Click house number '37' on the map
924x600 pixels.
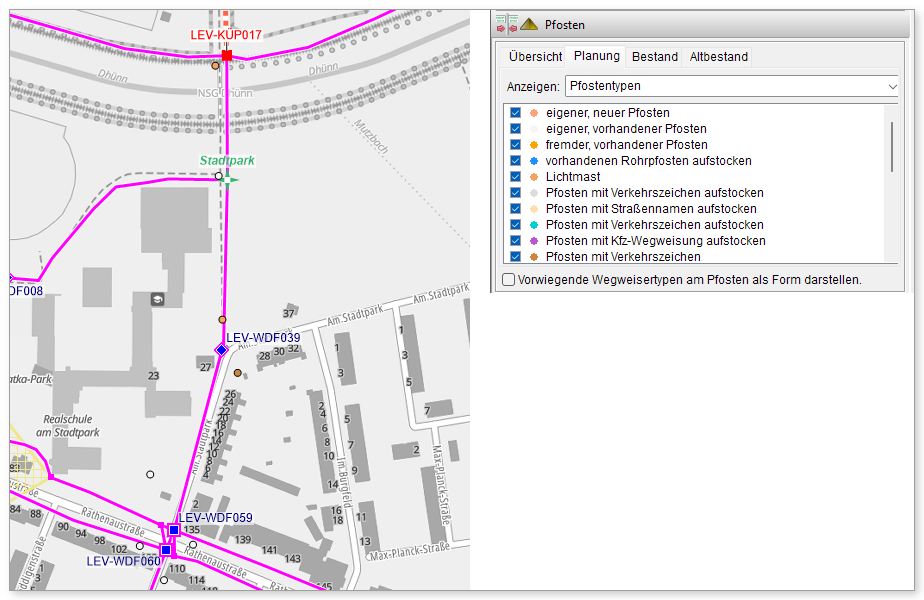click(288, 313)
